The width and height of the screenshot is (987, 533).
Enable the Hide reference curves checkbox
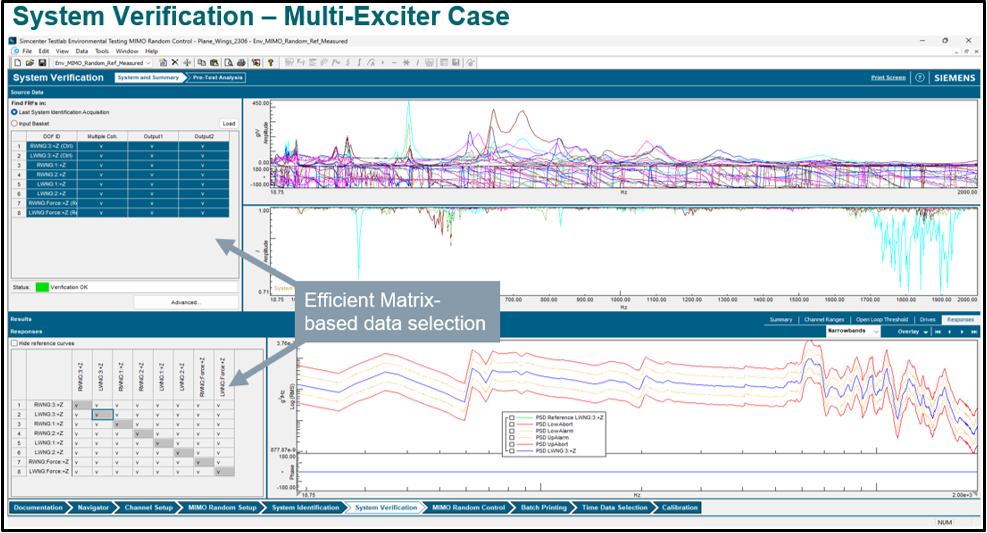tap(14, 343)
